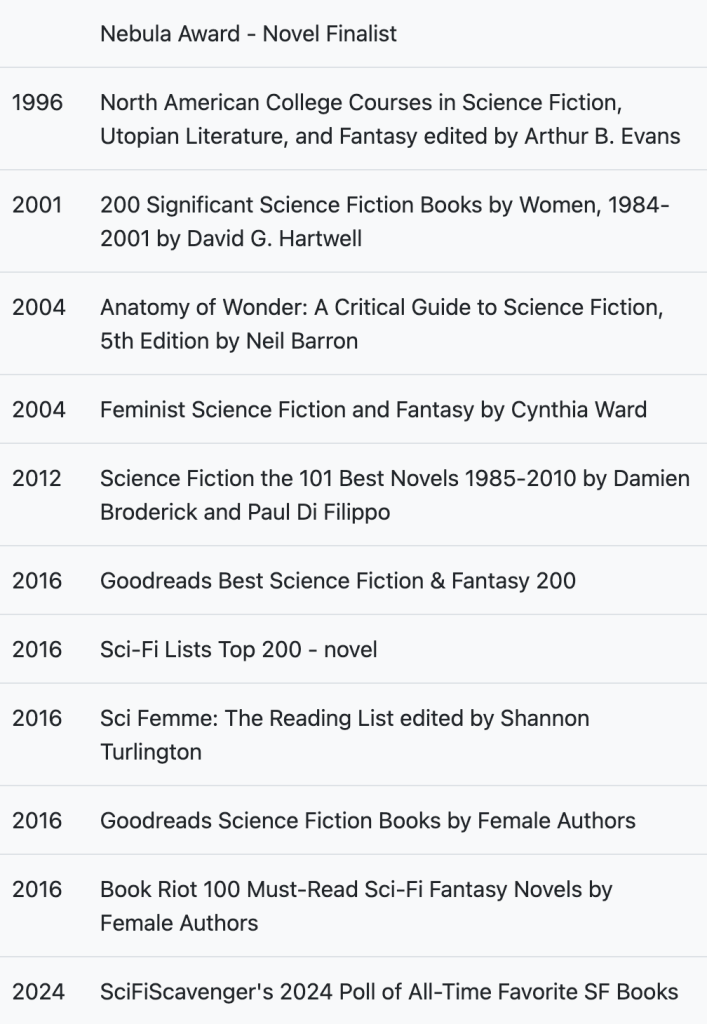
Task: Select Goodreads Science Fiction Books by Female Authors
Action: click(367, 820)
